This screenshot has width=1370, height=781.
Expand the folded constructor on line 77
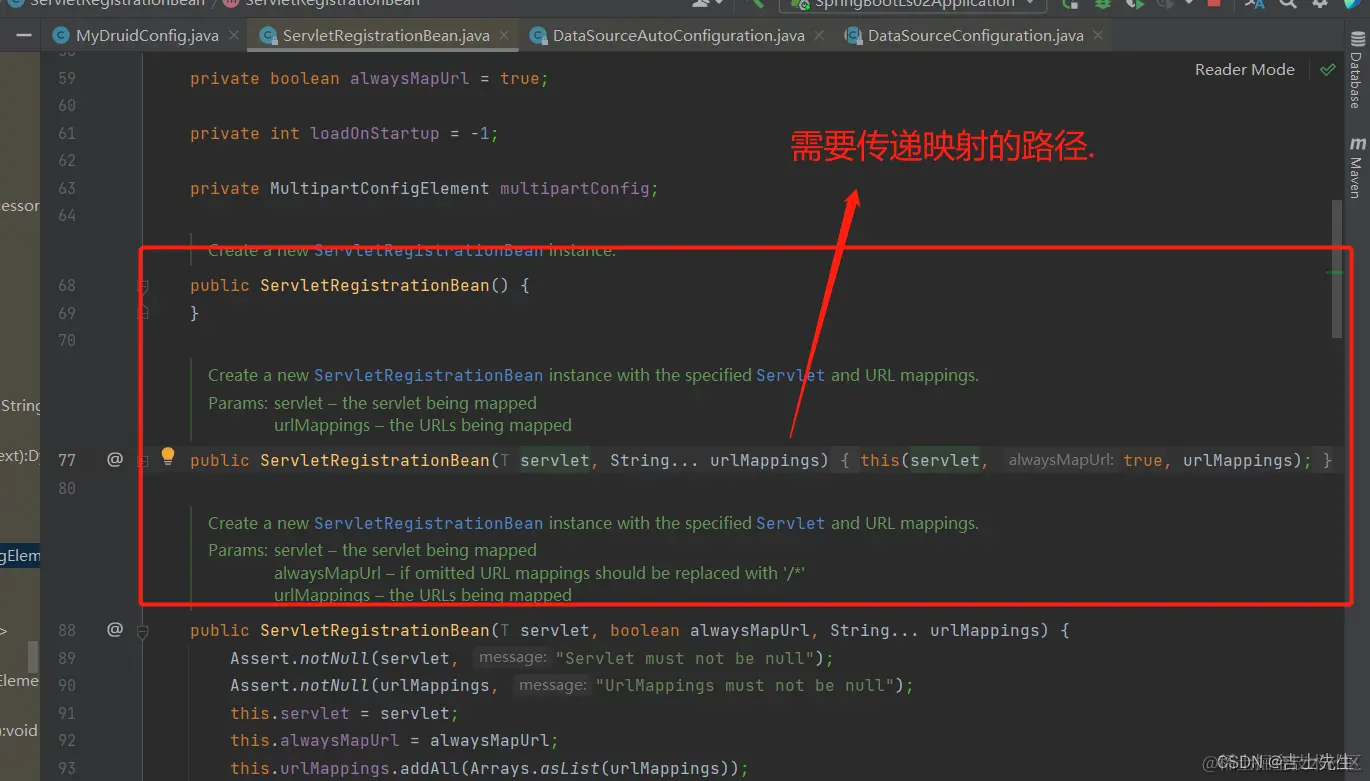142,461
